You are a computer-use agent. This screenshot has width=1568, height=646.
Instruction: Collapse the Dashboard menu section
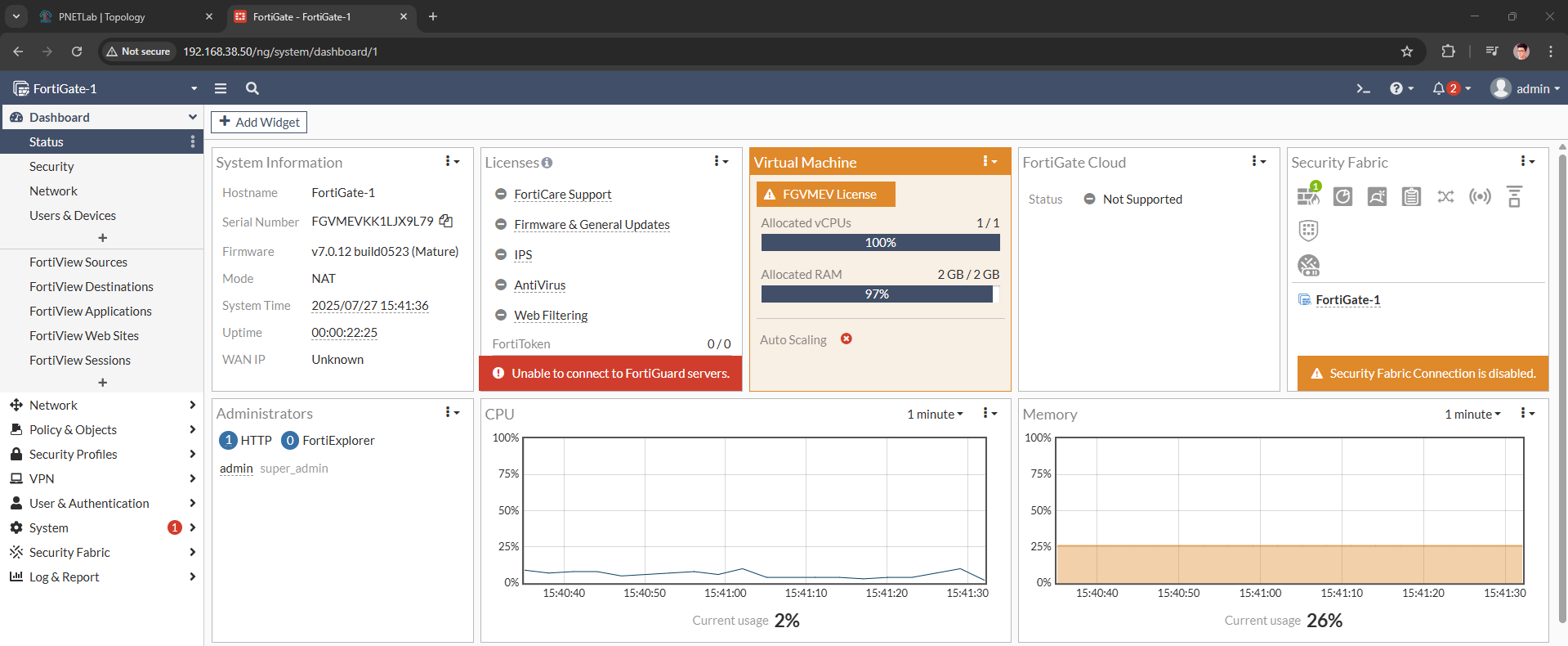click(101, 117)
